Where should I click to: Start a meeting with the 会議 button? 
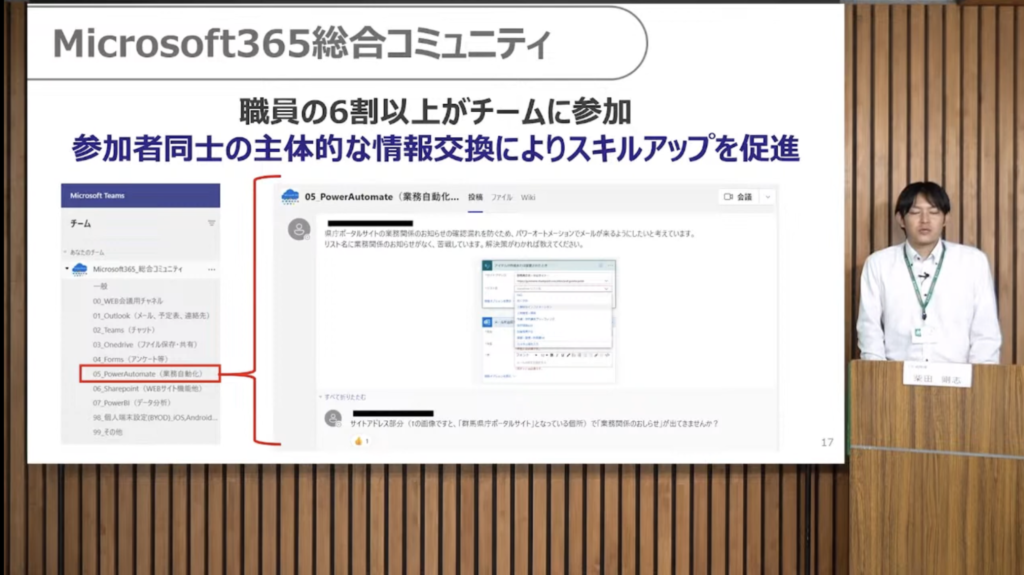739,197
